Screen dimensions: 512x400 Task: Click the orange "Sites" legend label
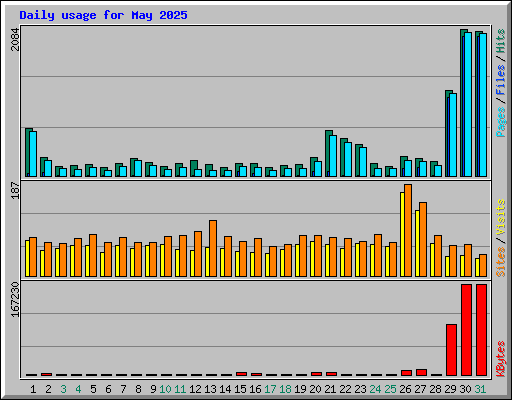coord(500,262)
